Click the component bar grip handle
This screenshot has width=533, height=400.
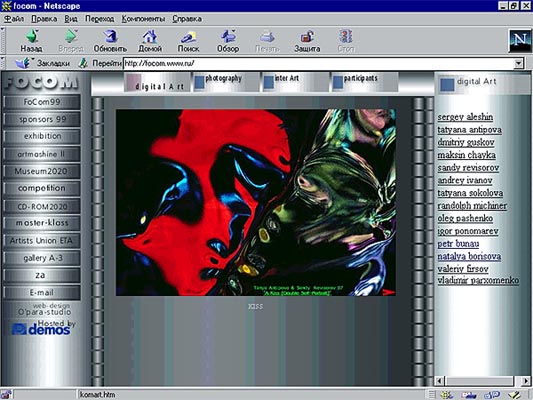432,395
